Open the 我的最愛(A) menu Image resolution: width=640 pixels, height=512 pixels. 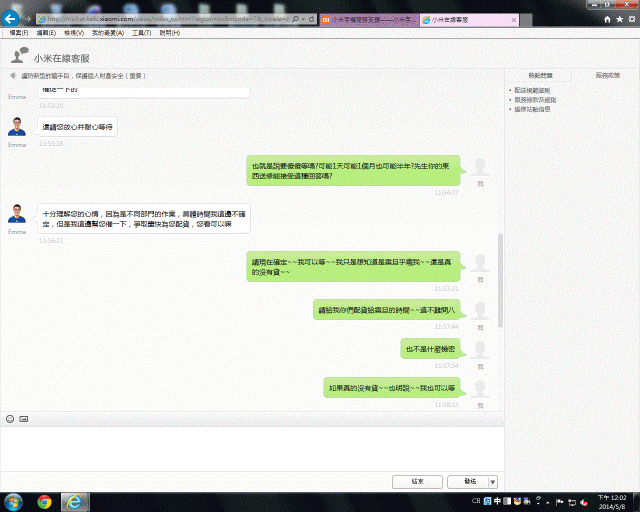[x=108, y=33]
